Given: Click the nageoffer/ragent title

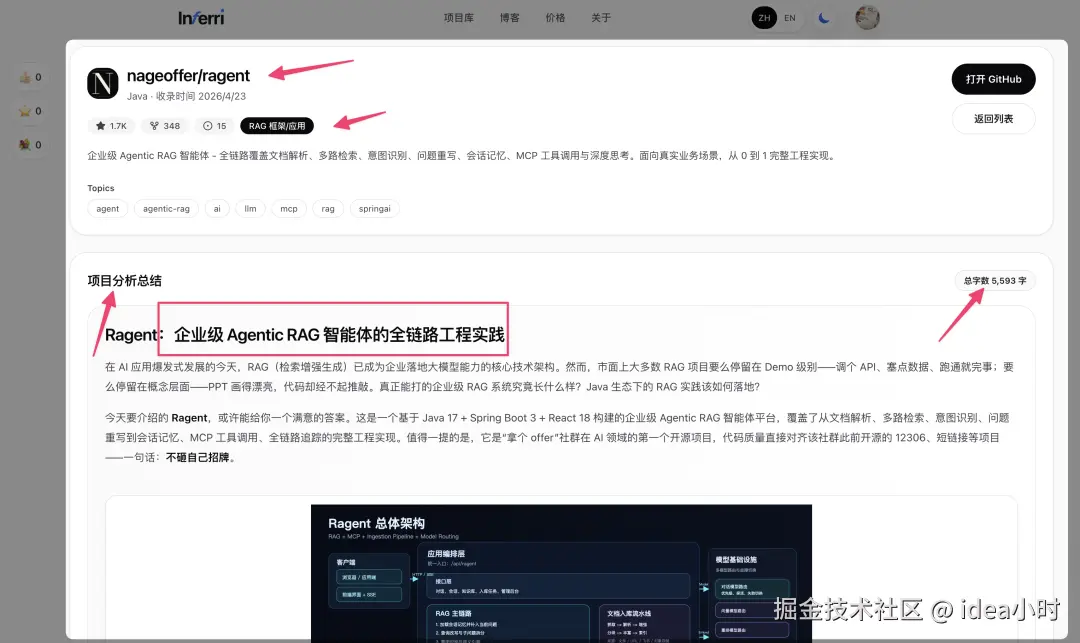Looking at the screenshot, I should click(x=188, y=76).
